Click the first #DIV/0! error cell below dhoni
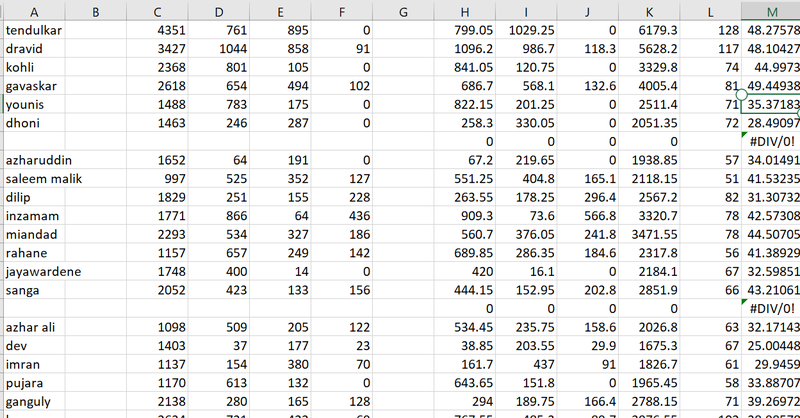 771,141
